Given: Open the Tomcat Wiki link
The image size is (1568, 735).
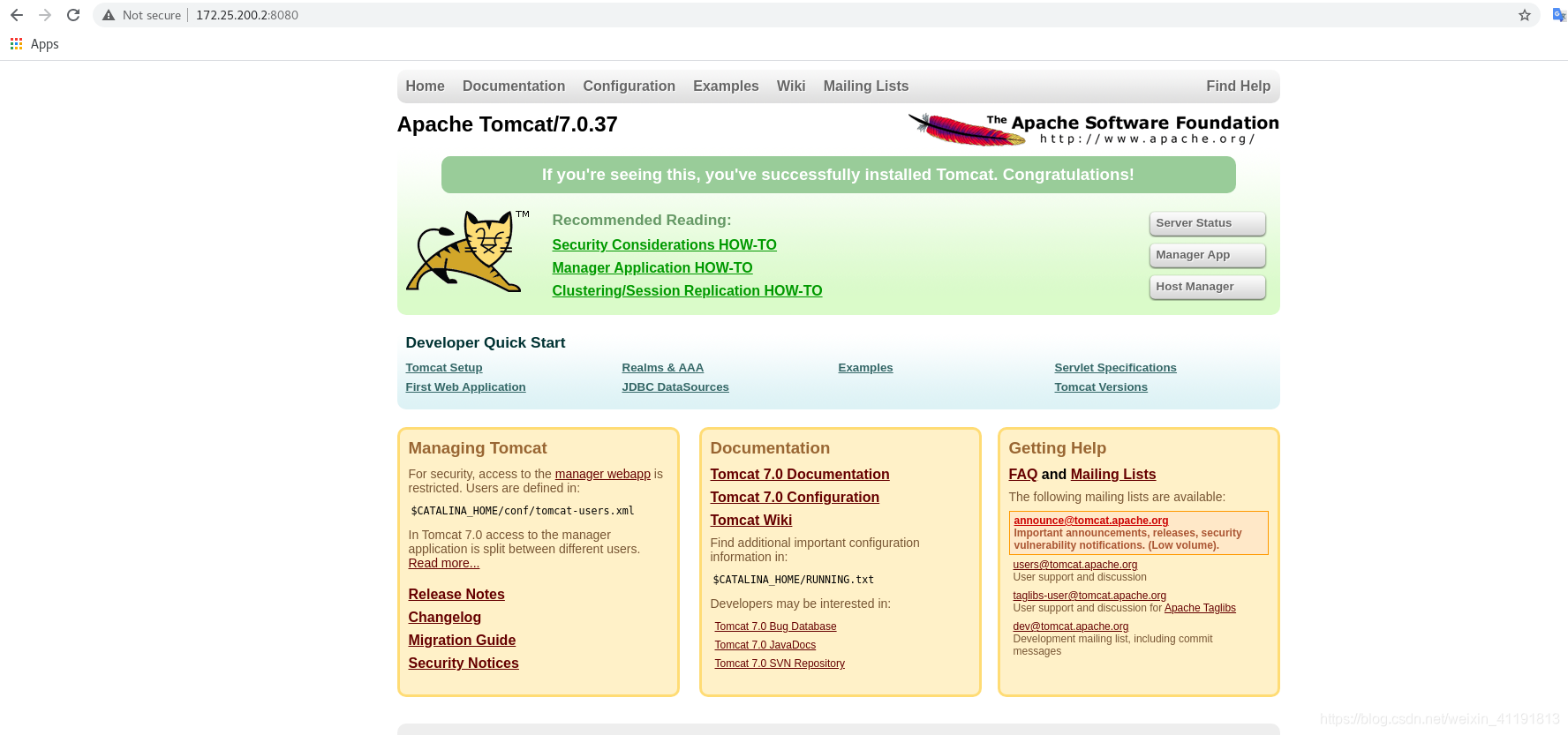Looking at the screenshot, I should pyautogui.click(x=751, y=520).
